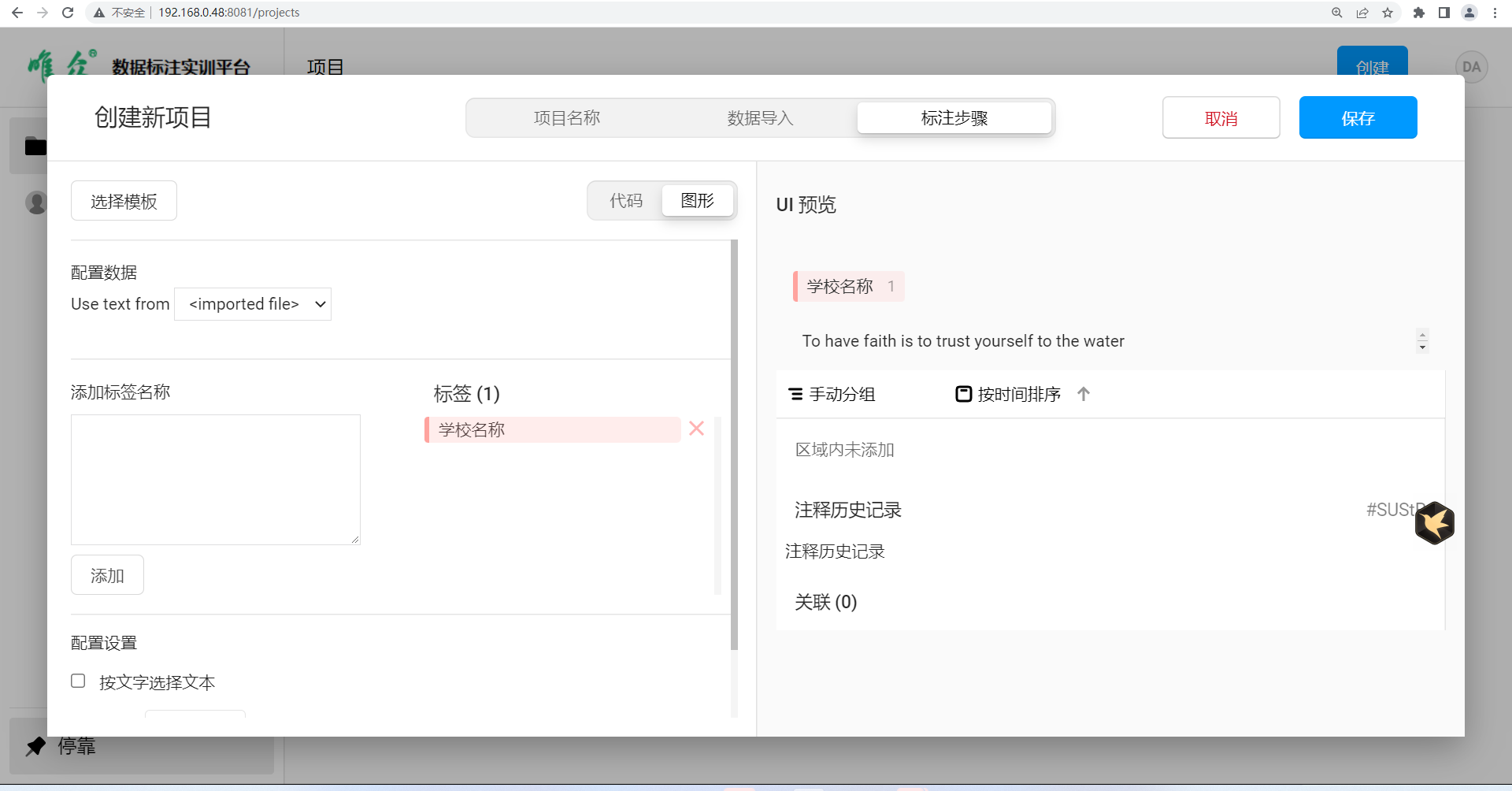1512x791 pixels.
Task: Go to the 数据导入 tab
Action: pyautogui.click(x=760, y=118)
